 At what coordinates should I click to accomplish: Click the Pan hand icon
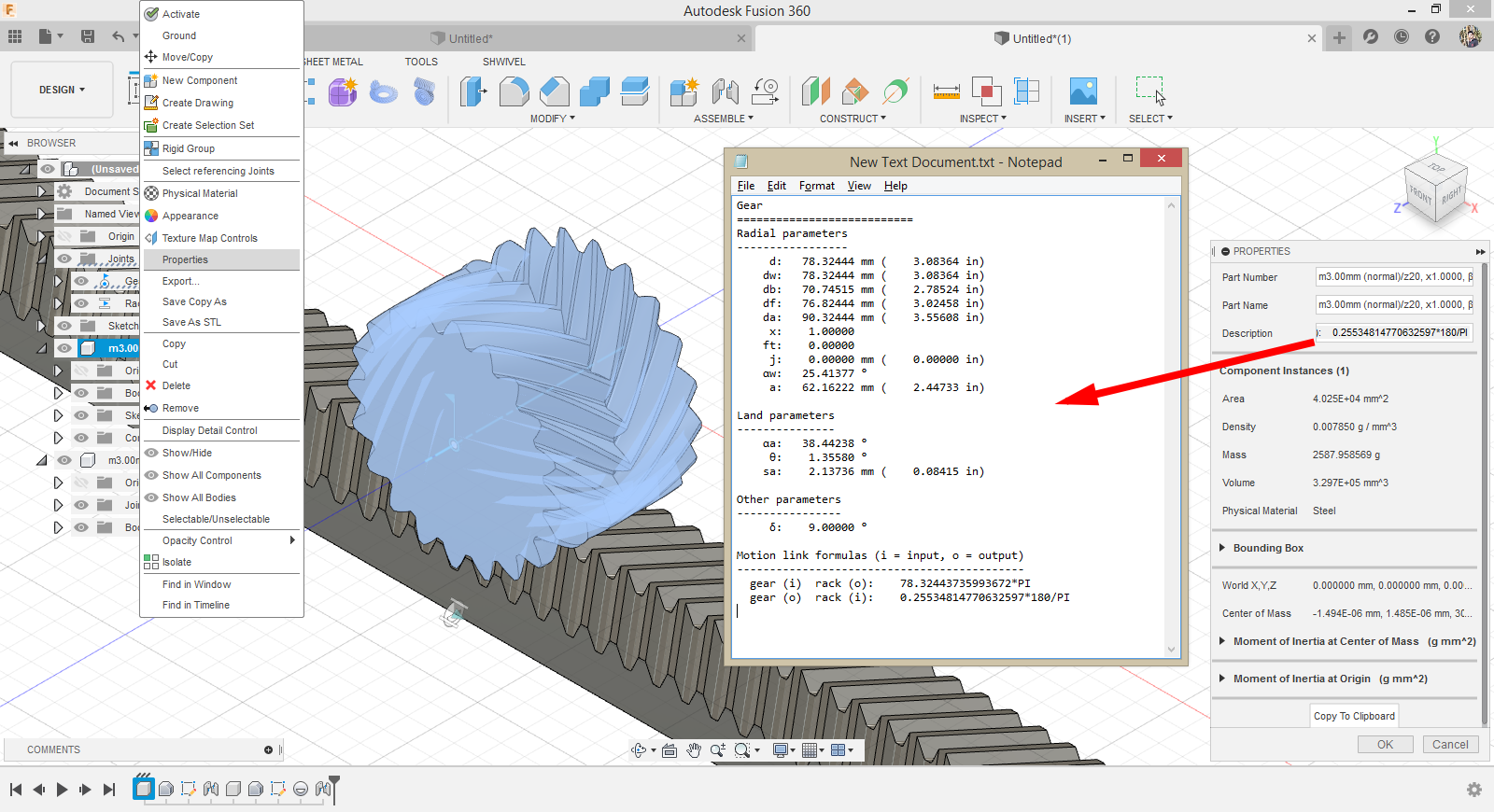pyautogui.click(x=694, y=750)
